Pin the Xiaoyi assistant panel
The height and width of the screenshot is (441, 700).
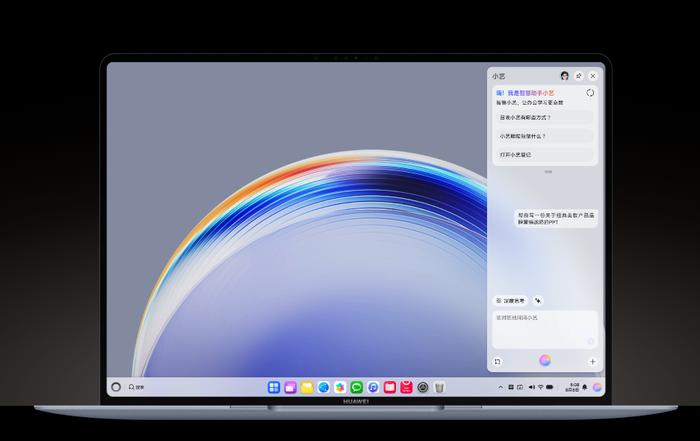(579, 76)
